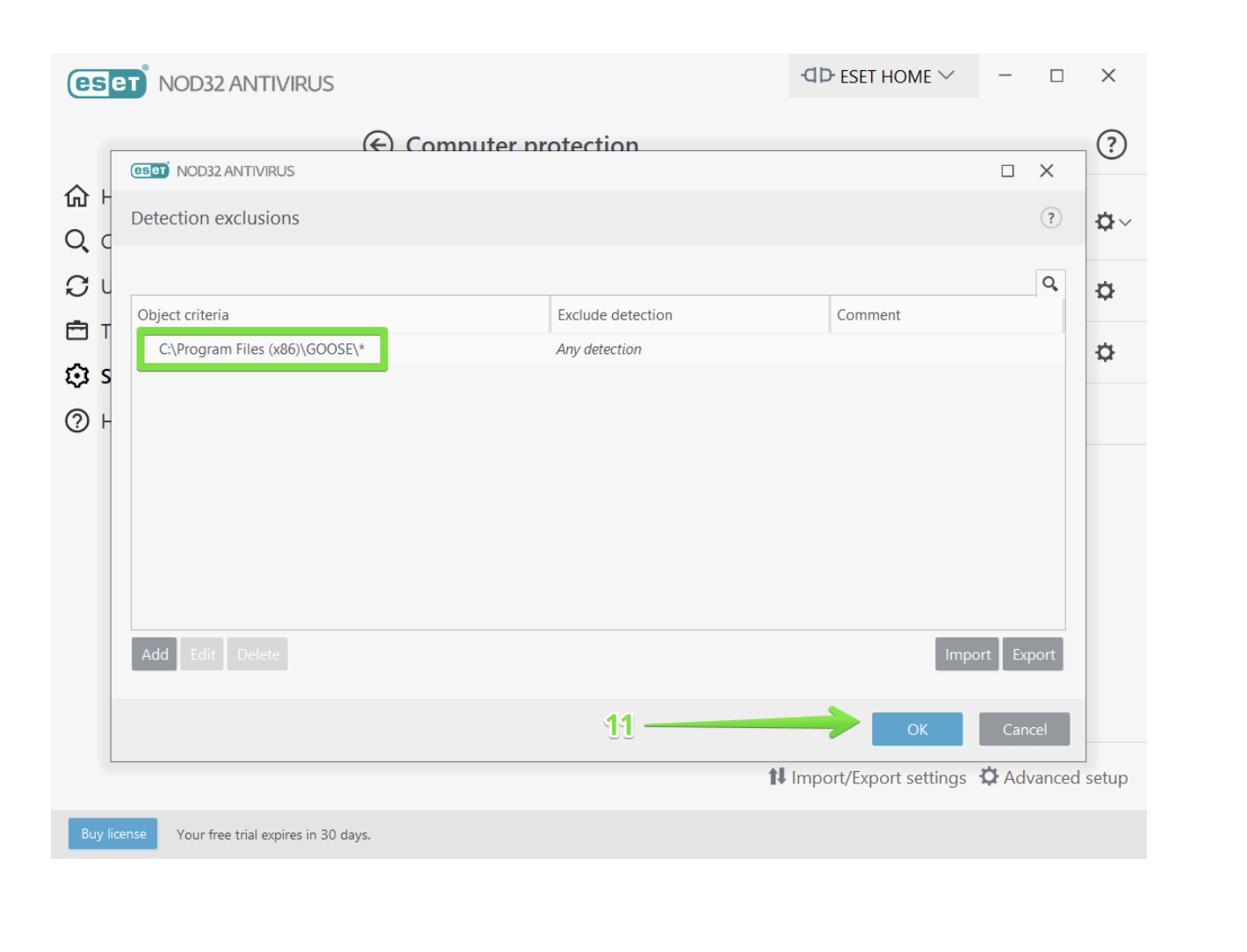Click the Import button
The width and height of the screenshot is (1247, 952).
click(x=967, y=654)
